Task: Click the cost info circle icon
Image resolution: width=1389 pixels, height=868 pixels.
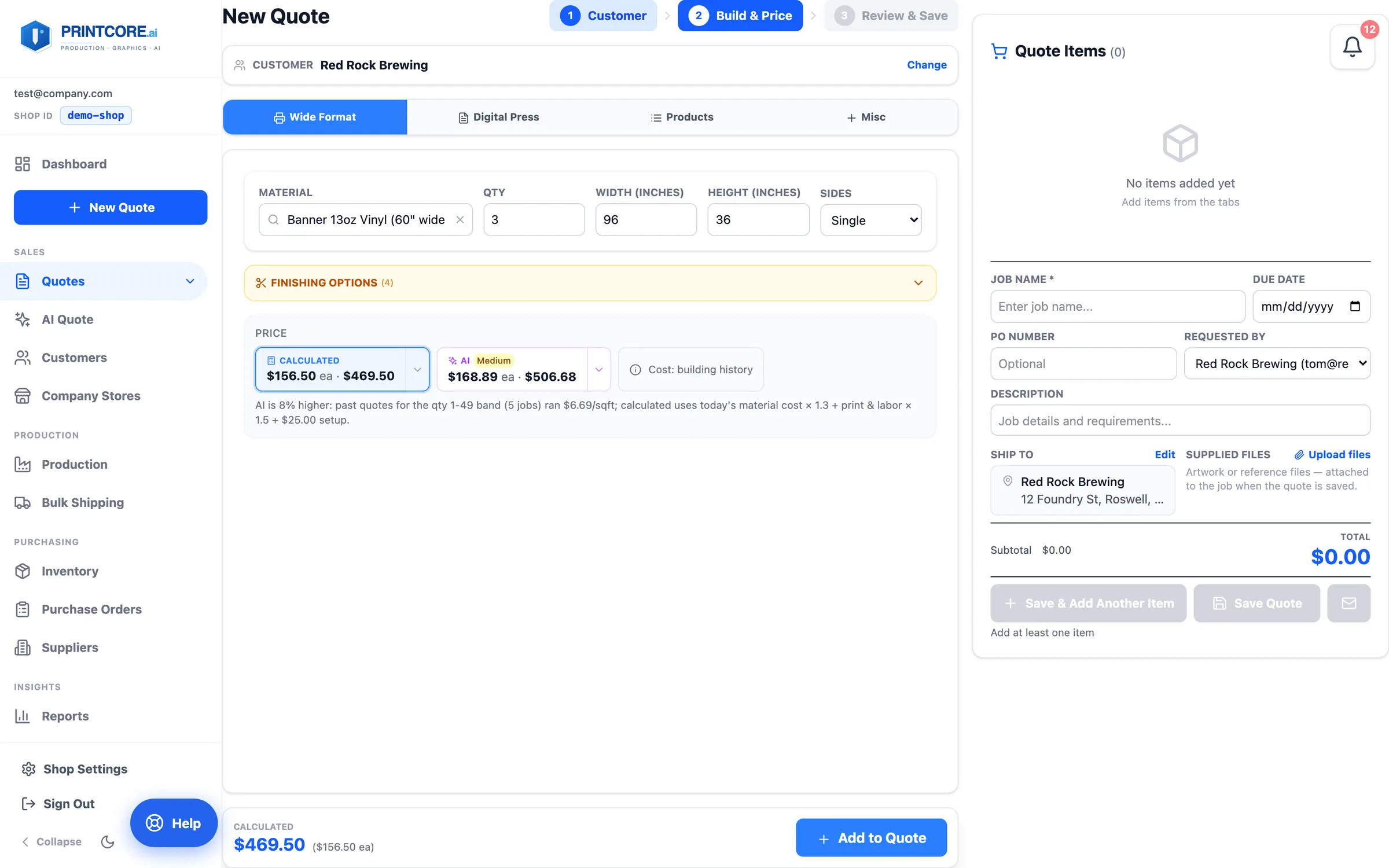Action: 635,370
